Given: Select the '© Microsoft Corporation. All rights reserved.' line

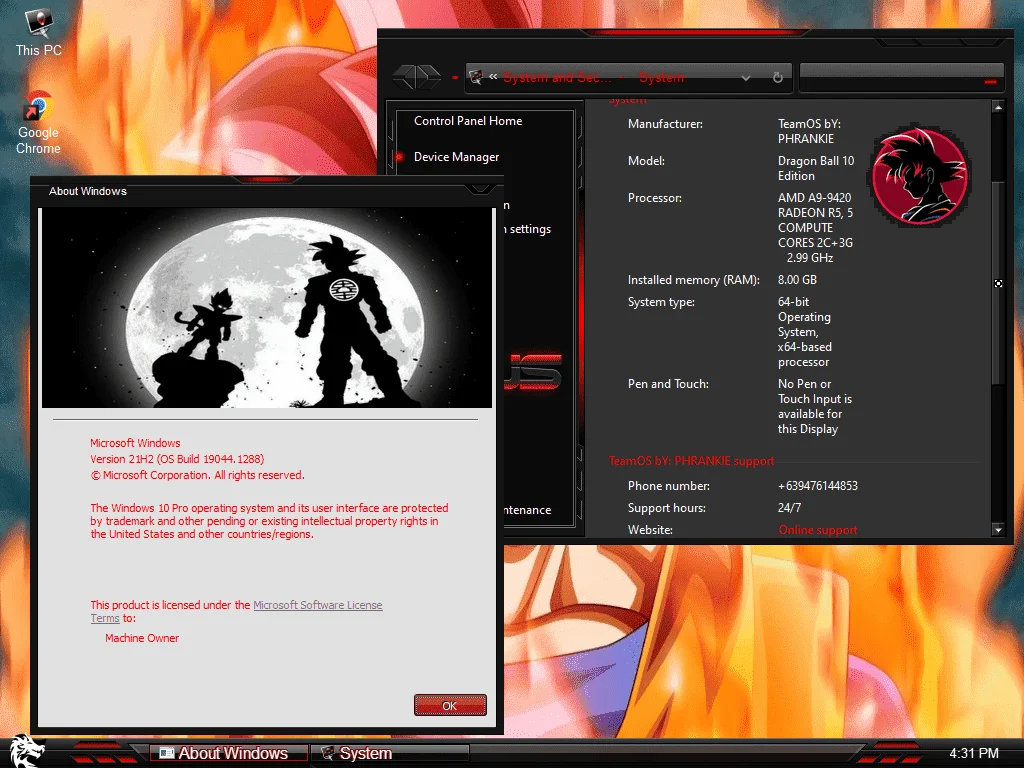Looking at the screenshot, I should pos(197,475).
